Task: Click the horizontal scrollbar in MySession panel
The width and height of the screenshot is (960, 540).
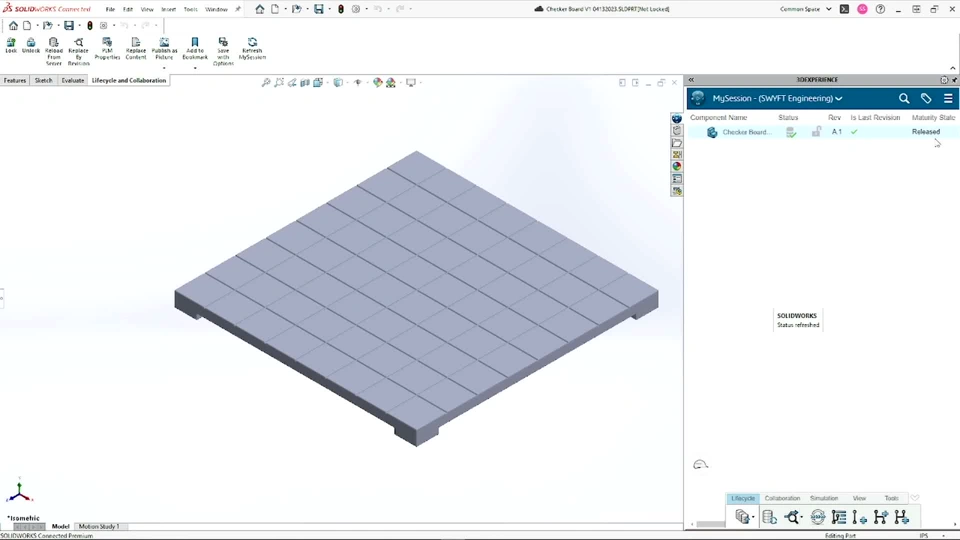Action: click(x=710, y=524)
